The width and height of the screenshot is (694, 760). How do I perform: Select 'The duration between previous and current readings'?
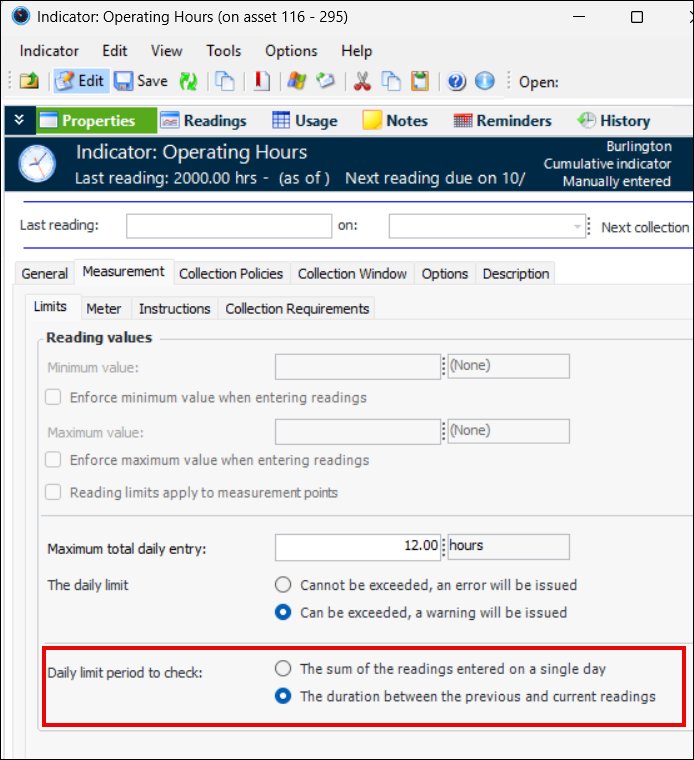(x=283, y=696)
